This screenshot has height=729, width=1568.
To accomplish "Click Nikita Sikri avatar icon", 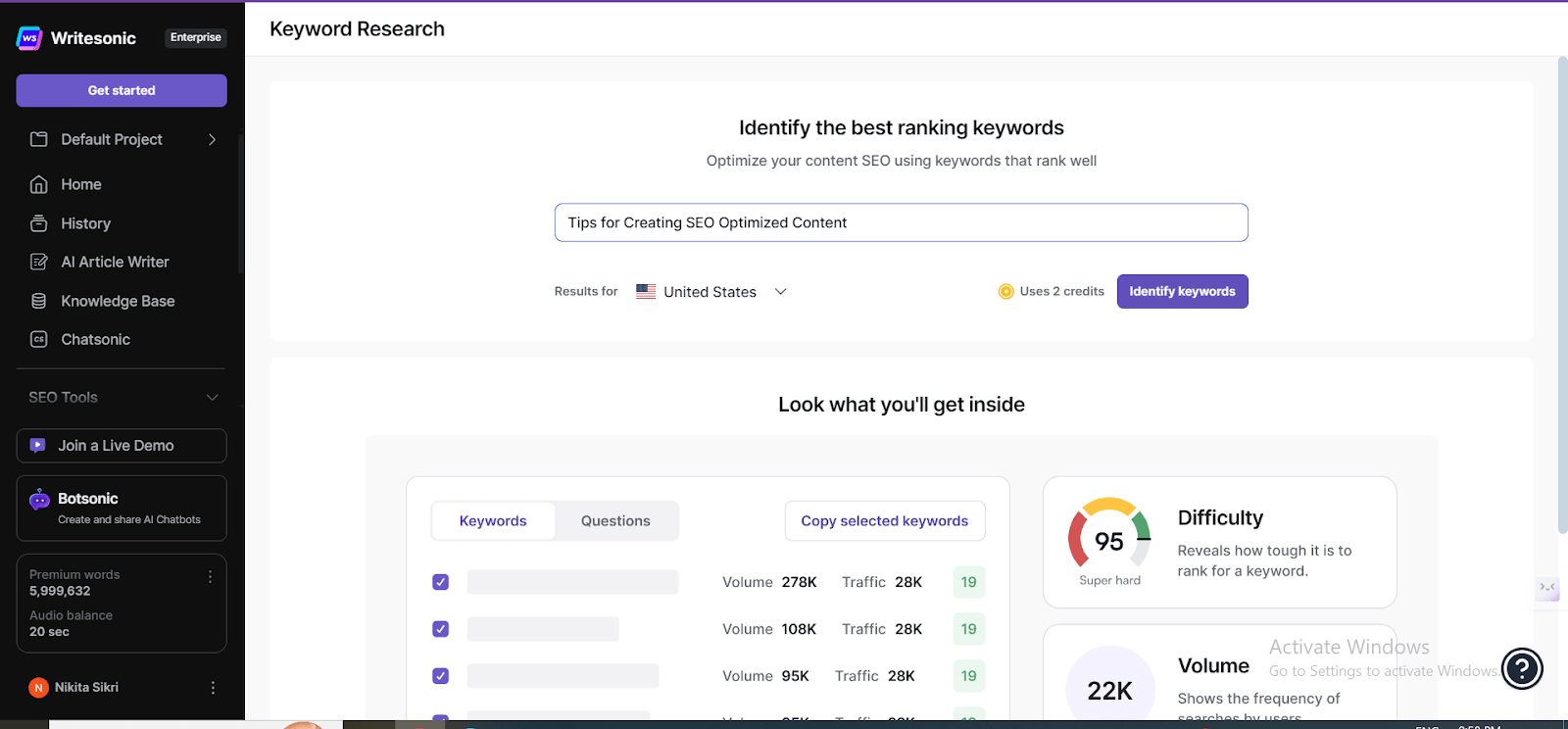I will 38,688.
